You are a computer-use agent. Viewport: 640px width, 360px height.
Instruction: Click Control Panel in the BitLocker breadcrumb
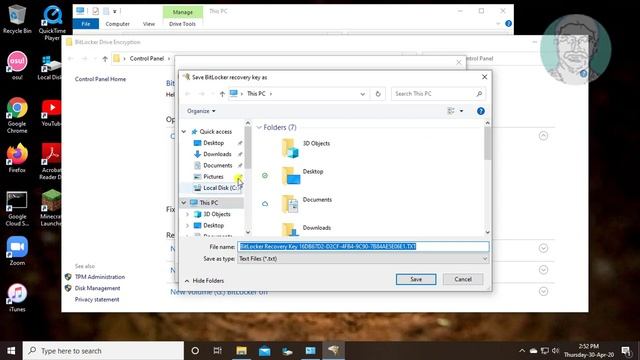[147, 59]
